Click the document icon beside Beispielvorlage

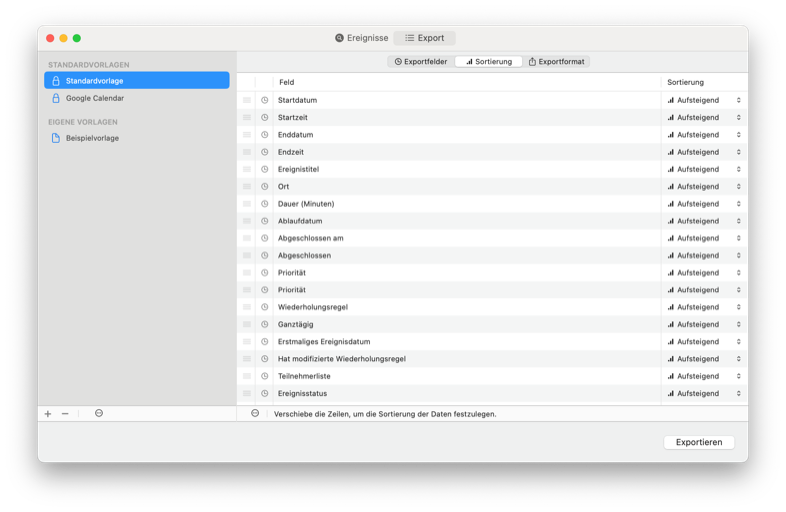(x=56, y=138)
